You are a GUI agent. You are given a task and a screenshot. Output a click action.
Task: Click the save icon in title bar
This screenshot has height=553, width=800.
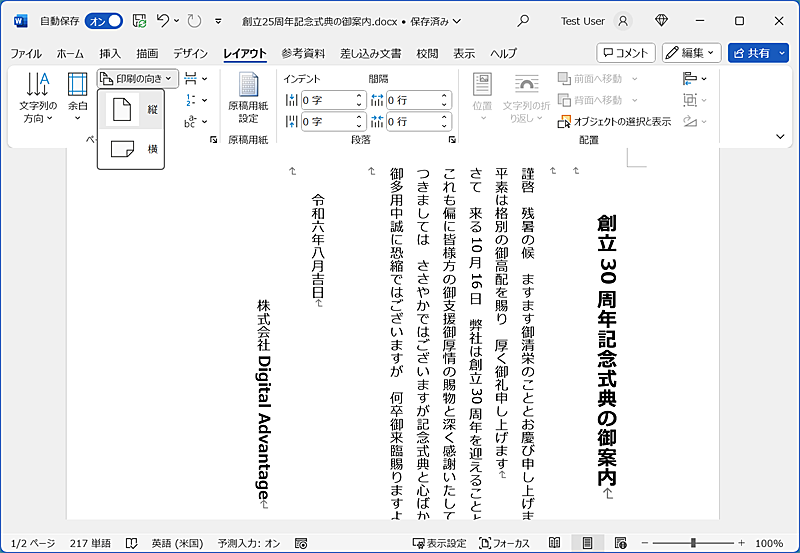pyautogui.click(x=139, y=20)
